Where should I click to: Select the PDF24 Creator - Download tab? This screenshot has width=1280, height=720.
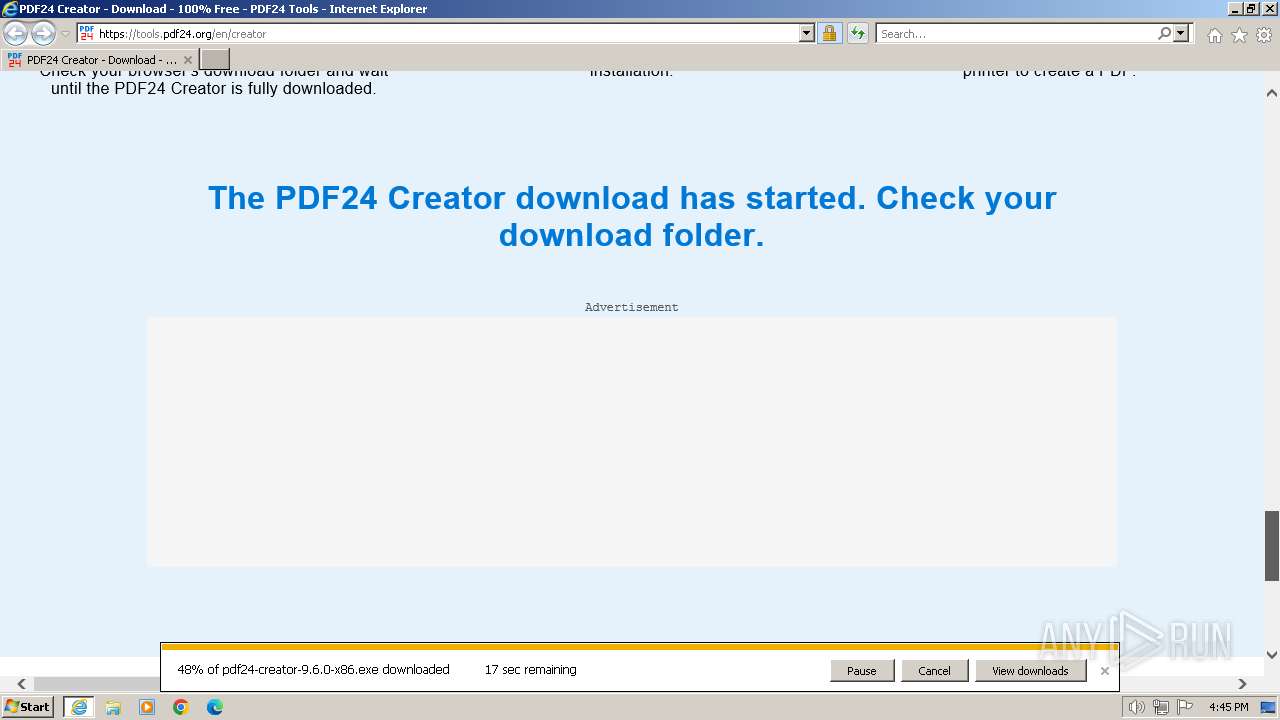coord(100,59)
